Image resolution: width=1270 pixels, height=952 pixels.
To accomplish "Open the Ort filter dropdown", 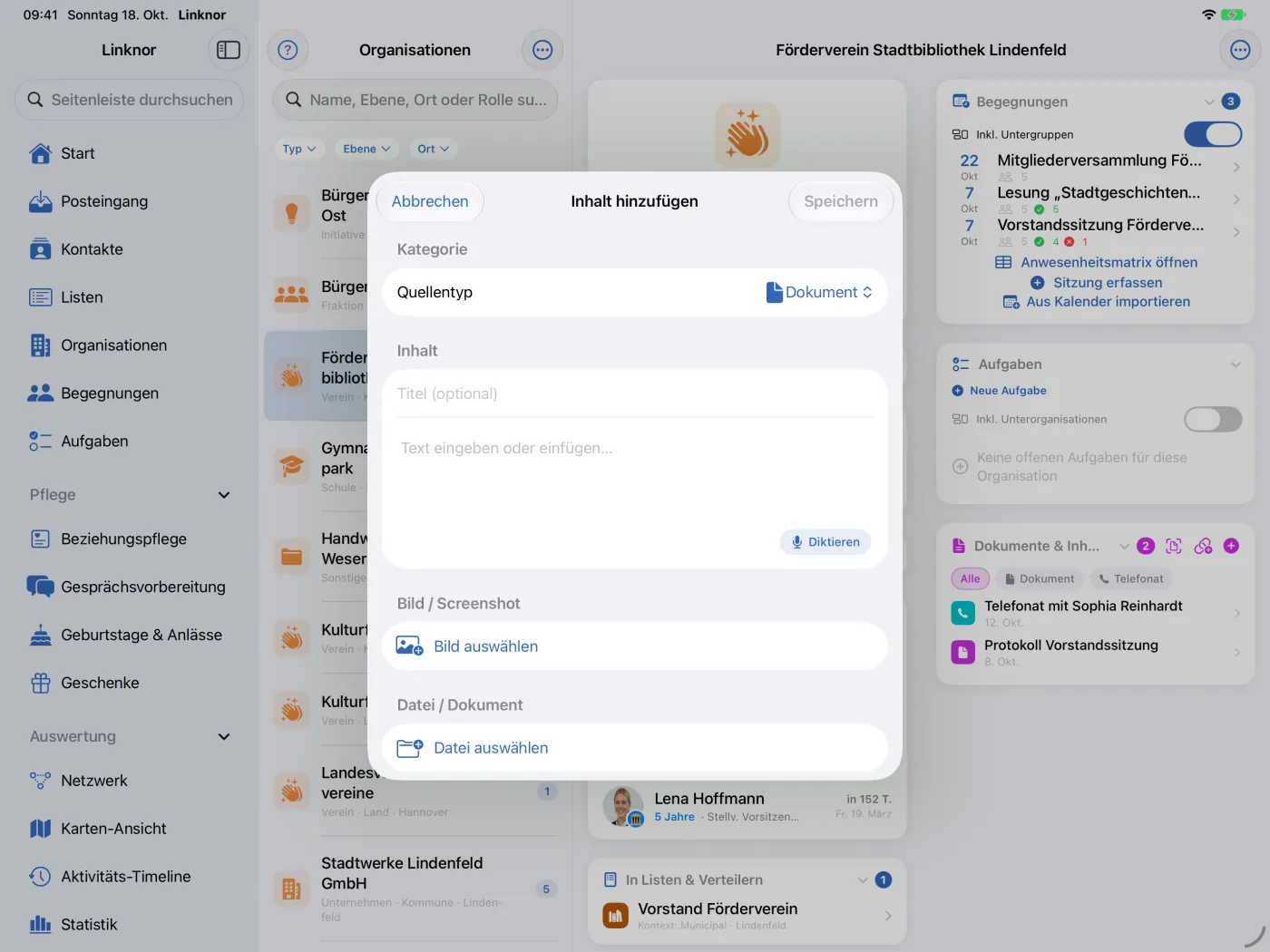I will coord(433,149).
